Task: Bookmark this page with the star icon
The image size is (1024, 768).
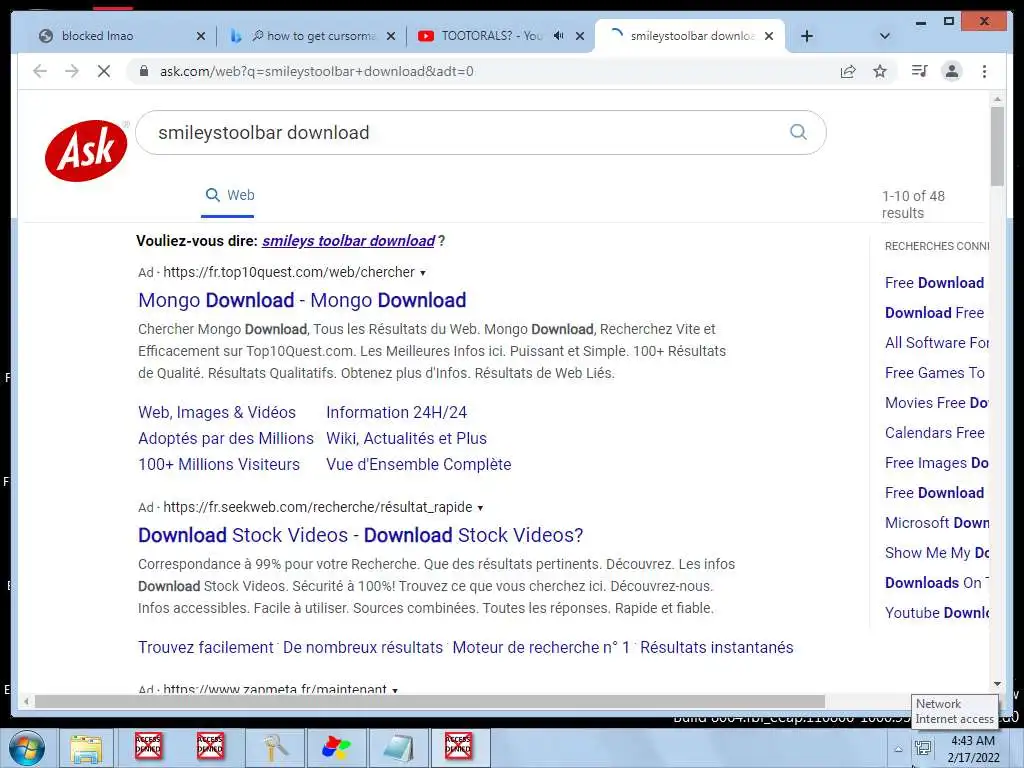Action: pos(880,71)
